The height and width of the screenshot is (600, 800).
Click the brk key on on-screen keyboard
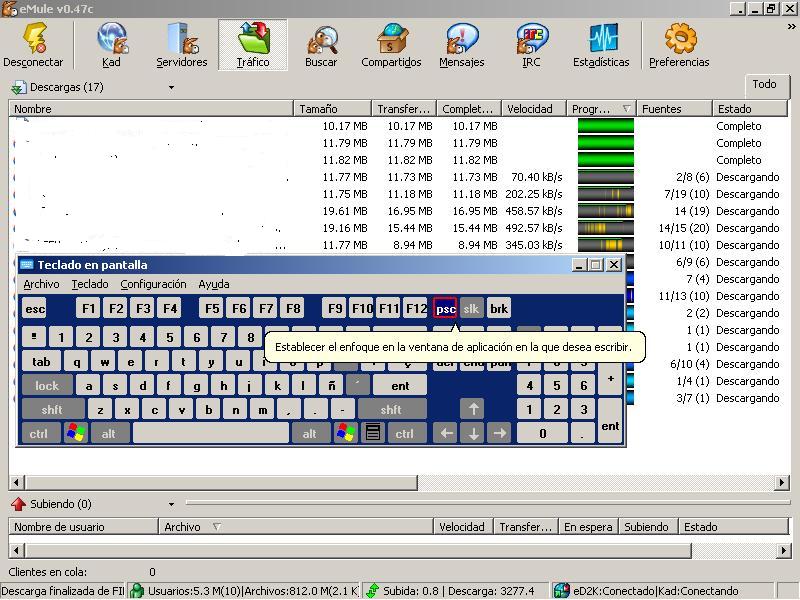click(x=498, y=309)
